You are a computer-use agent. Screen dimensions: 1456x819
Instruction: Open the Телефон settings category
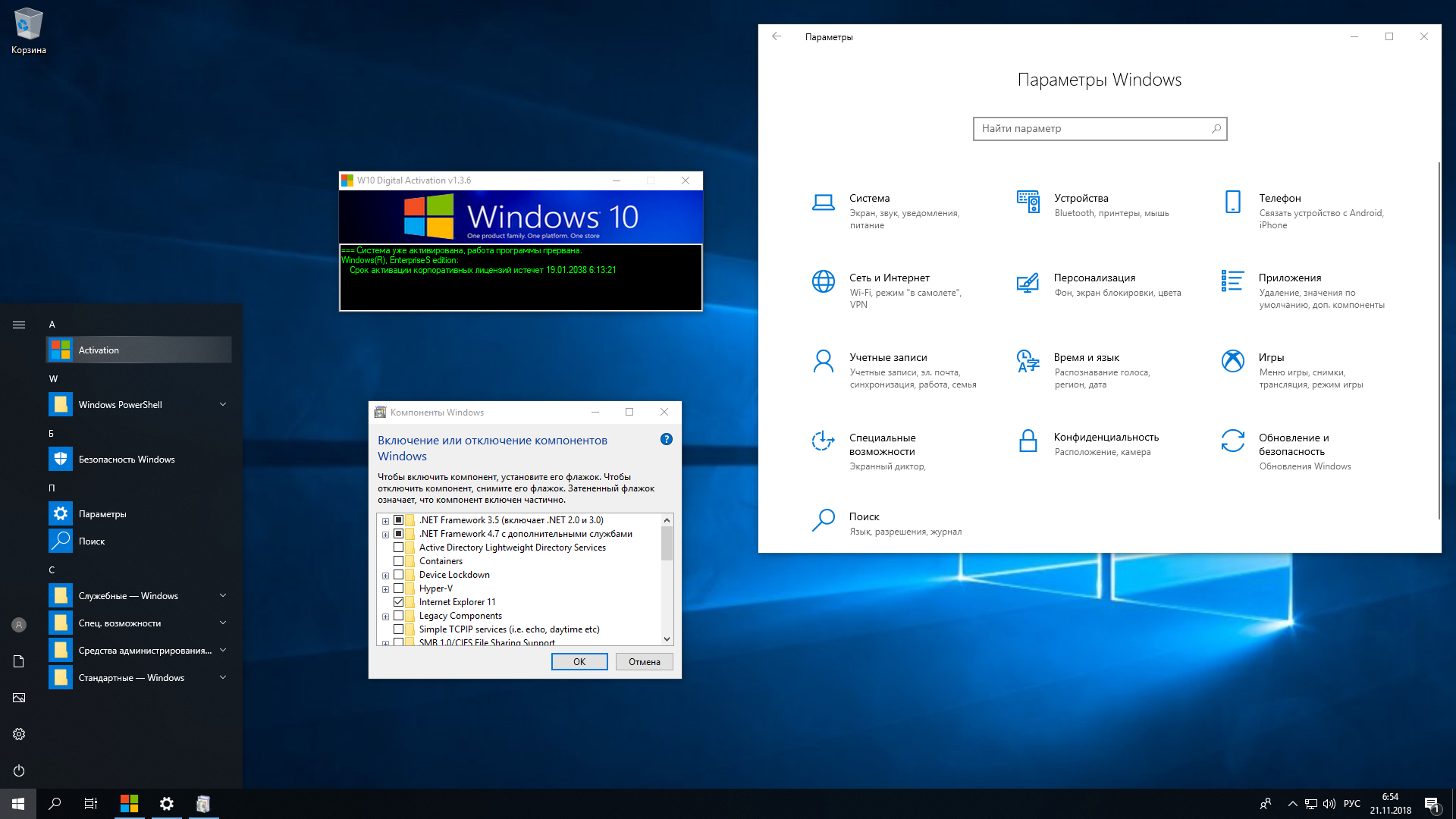[1304, 211]
